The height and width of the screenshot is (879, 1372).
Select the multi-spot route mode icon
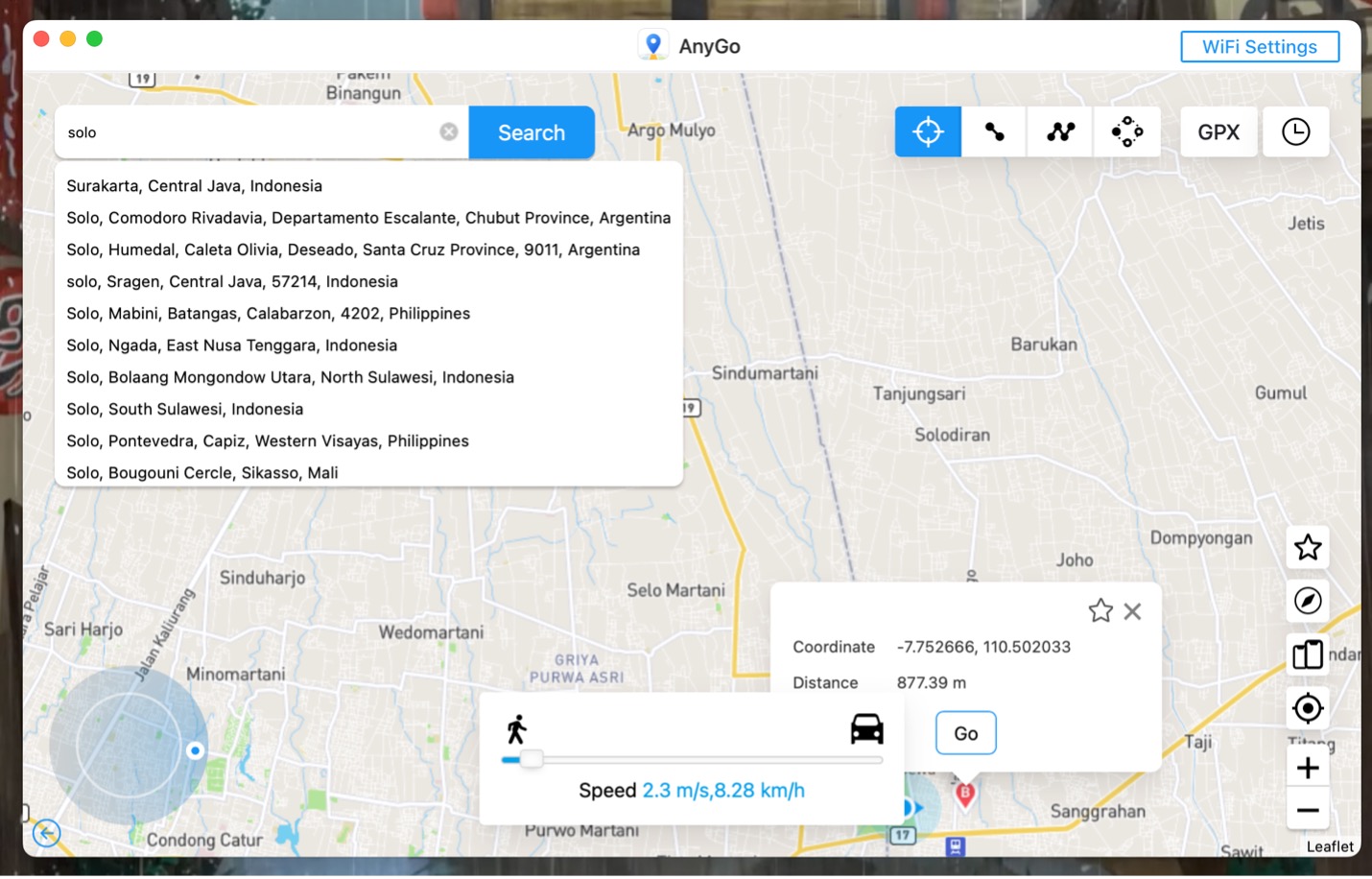click(1060, 131)
